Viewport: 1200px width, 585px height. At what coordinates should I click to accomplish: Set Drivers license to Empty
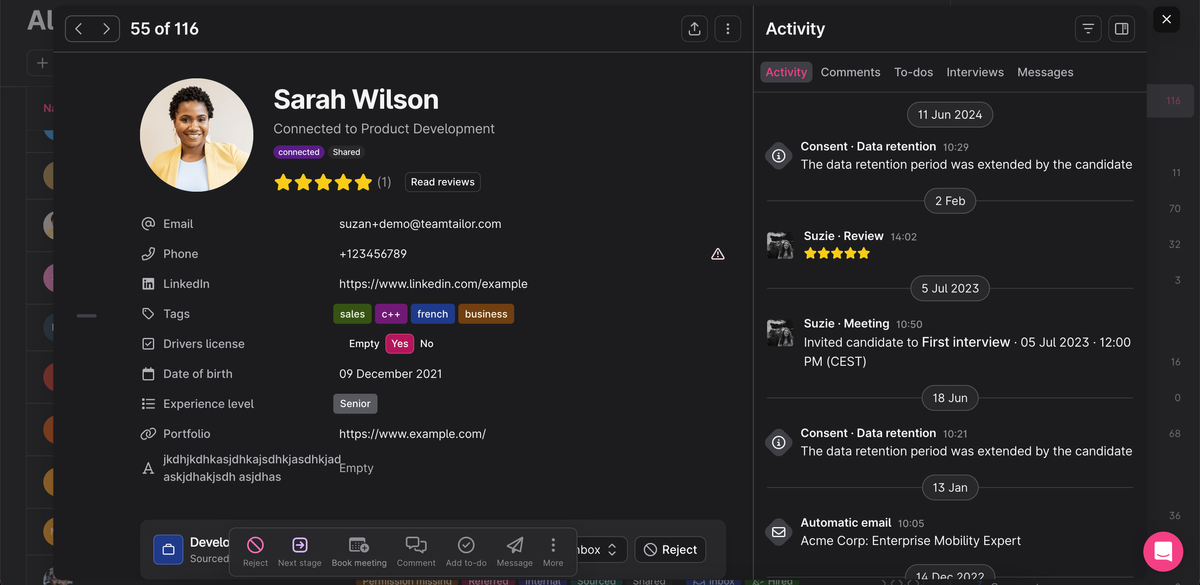(x=364, y=344)
